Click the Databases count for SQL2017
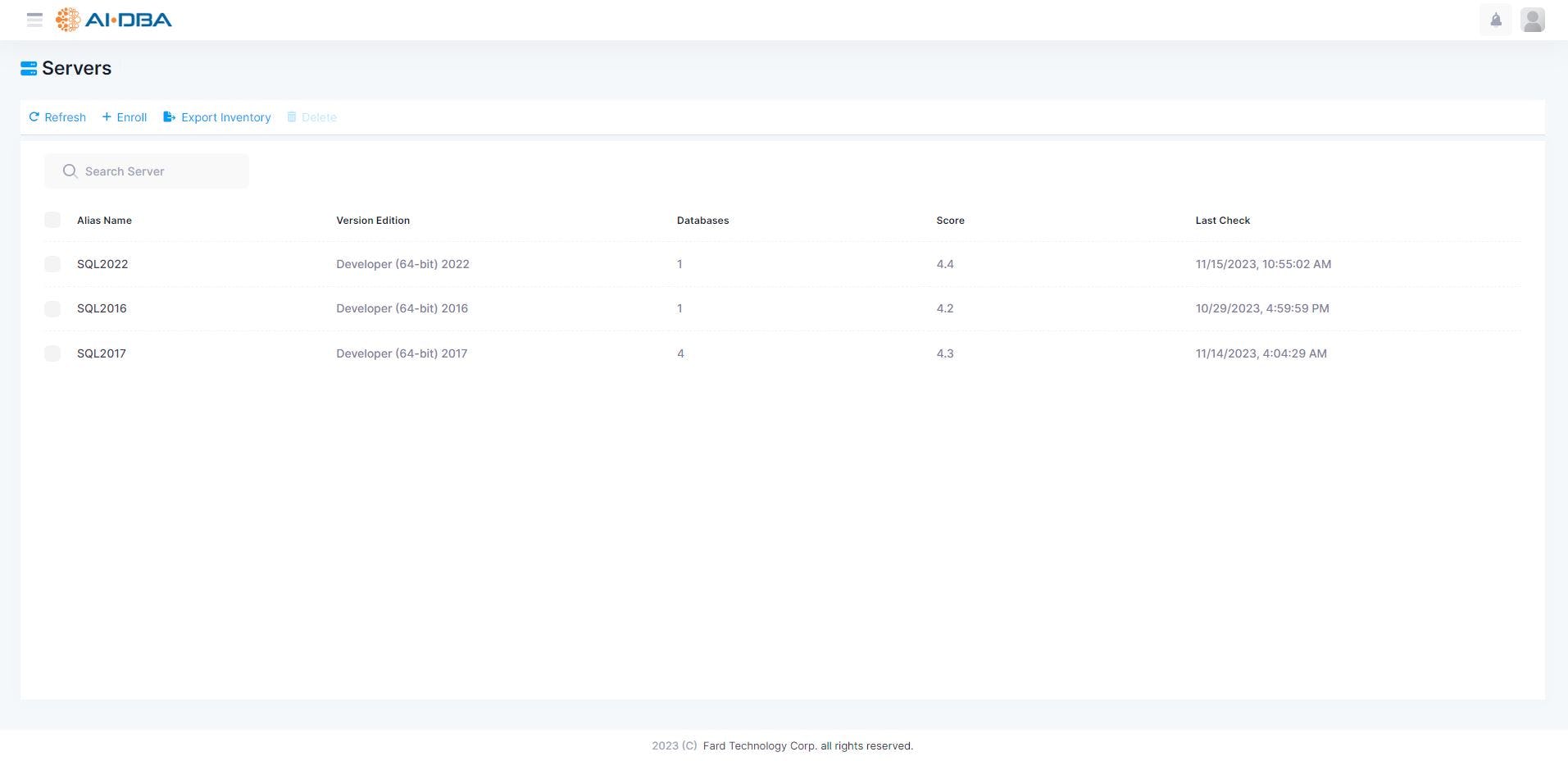This screenshot has height=761, width=1568. [680, 353]
